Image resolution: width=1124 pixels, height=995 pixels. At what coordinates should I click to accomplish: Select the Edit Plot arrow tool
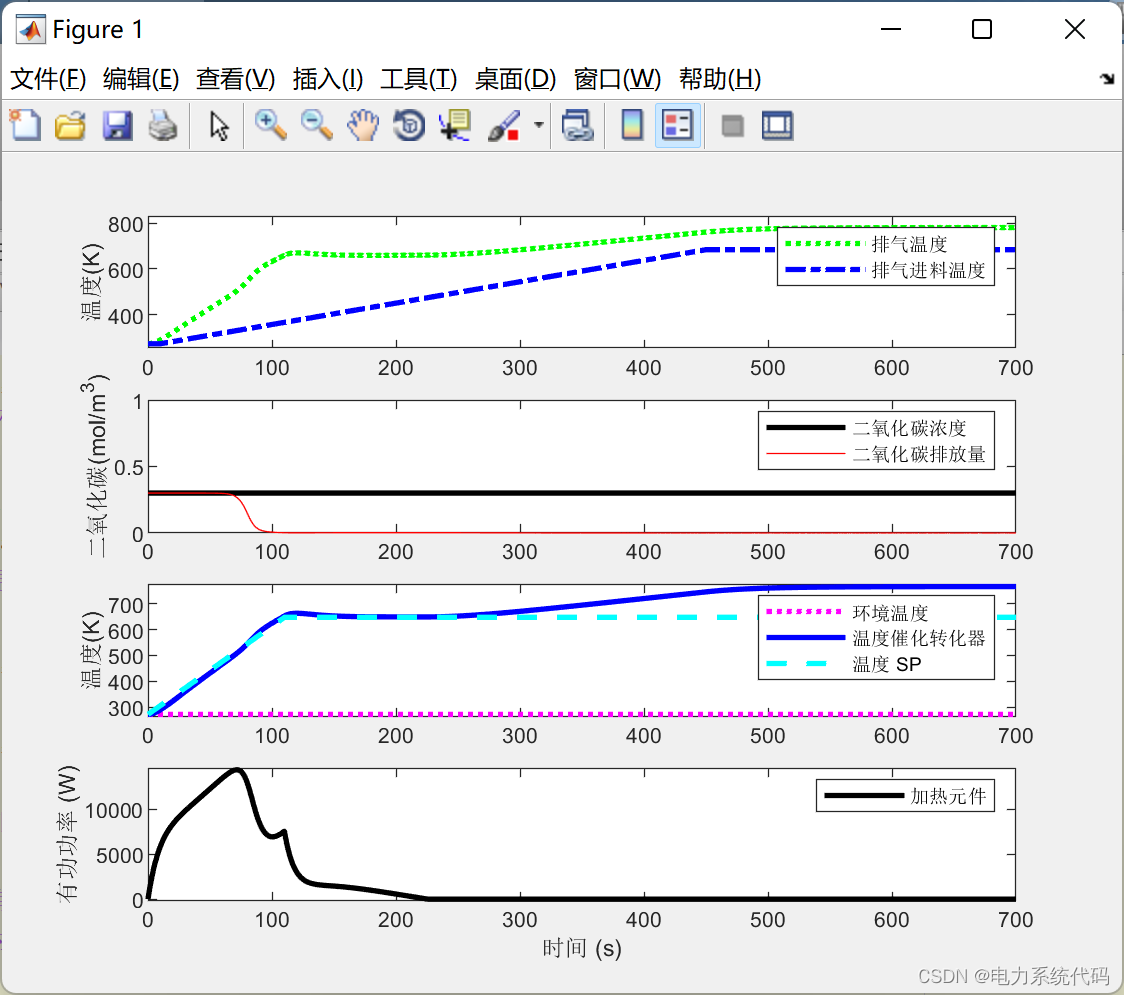[219, 125]
